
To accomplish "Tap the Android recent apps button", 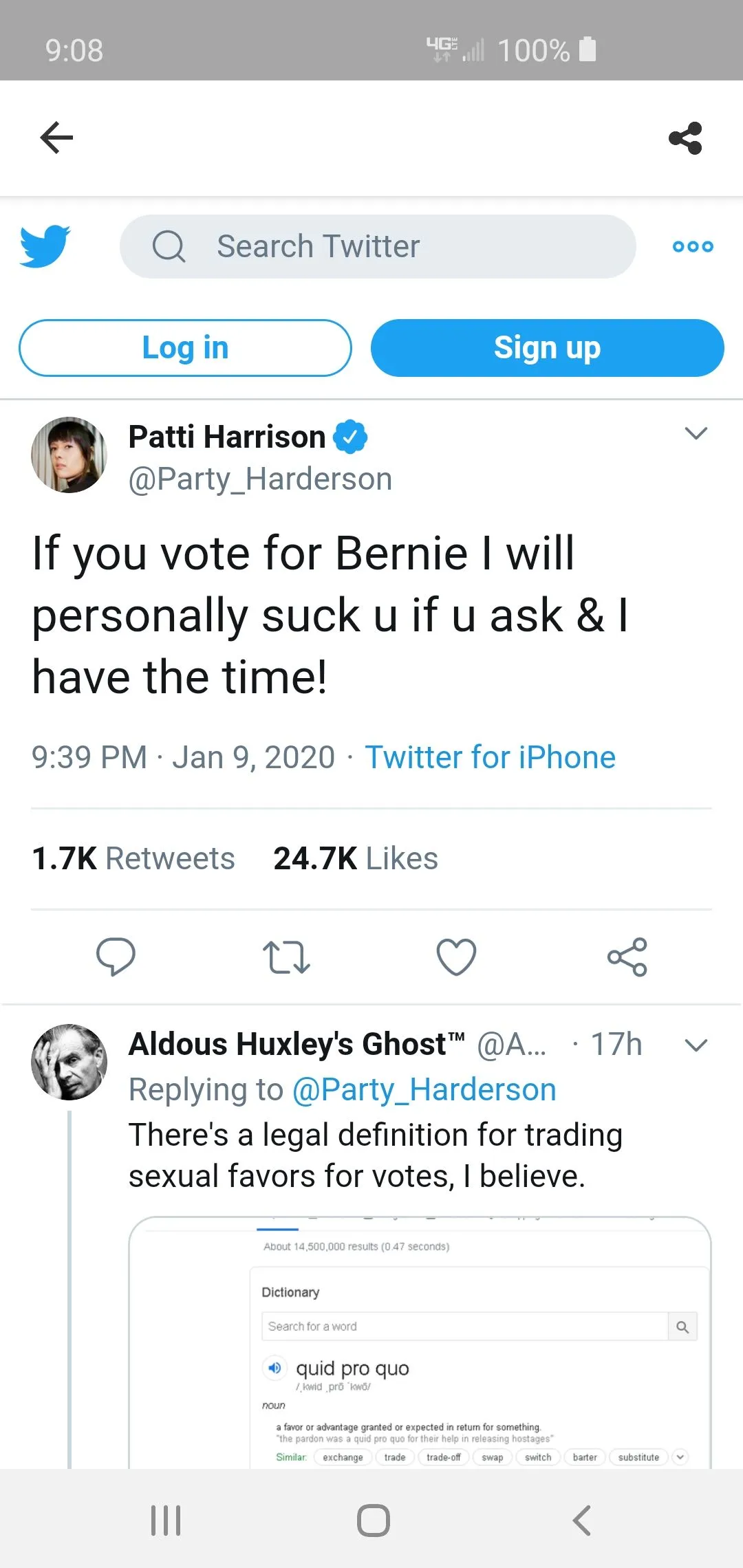I will (166, 1520).
